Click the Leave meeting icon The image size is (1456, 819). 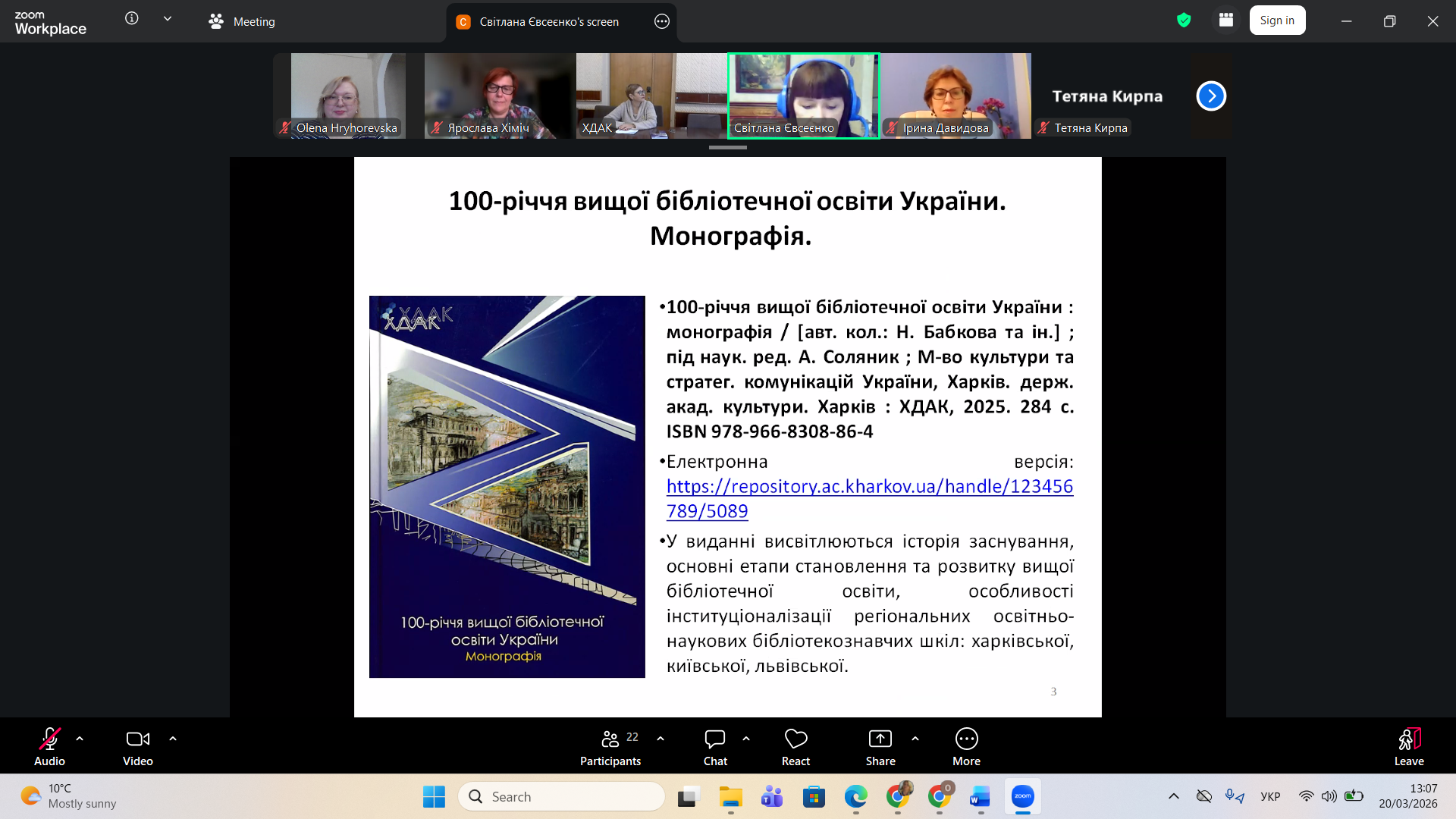click(1408, 739)
